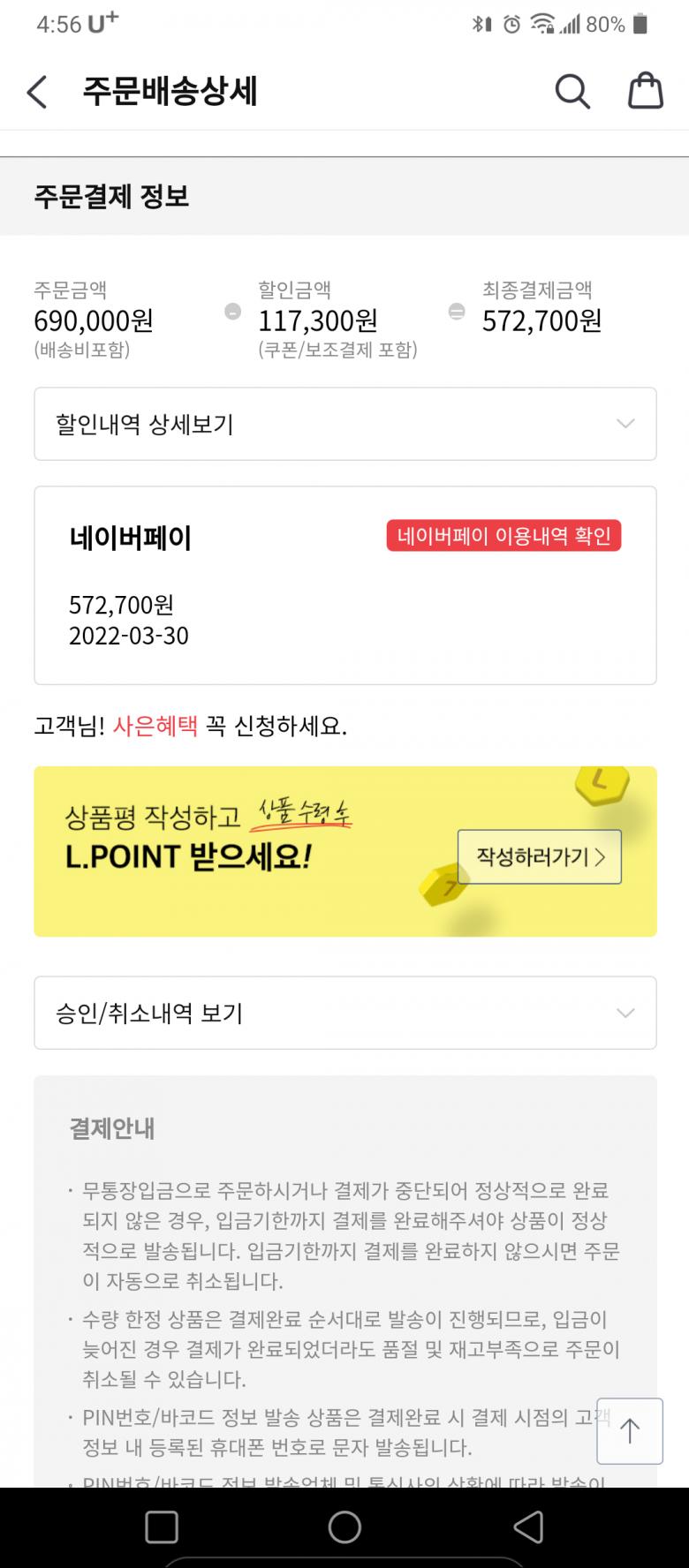
Task: Tap the 주문배송상세 page title
Action: (170, 92)
